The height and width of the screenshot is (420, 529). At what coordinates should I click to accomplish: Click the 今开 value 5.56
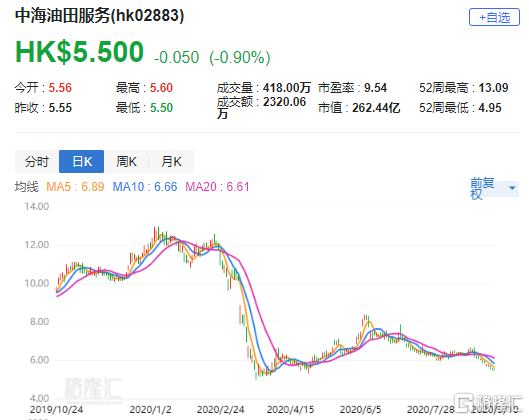tap(60, 88)
